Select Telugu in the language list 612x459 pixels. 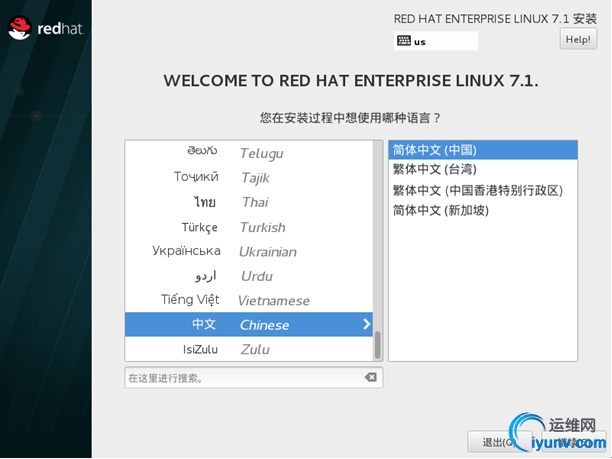click(249, 153)
